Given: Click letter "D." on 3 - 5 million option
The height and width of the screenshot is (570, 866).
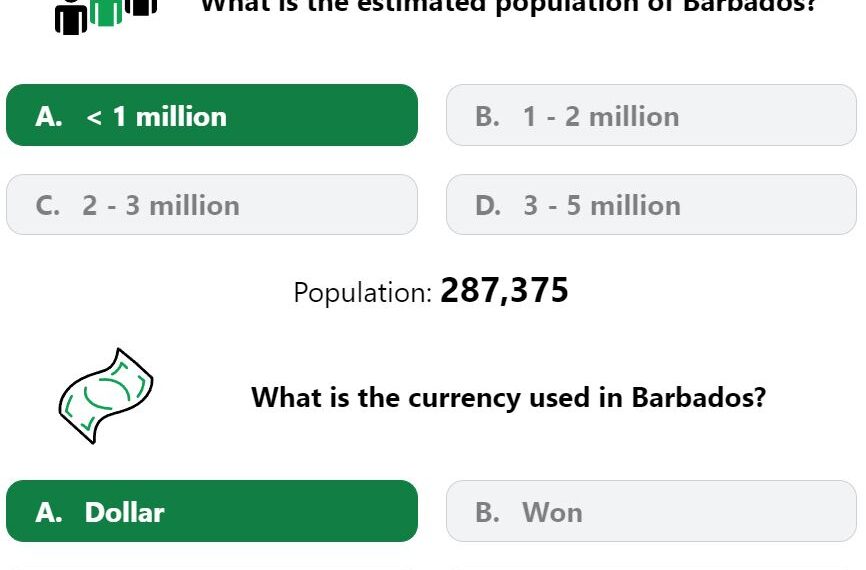Looking at the screenshot, I should (x=488, y=205).
